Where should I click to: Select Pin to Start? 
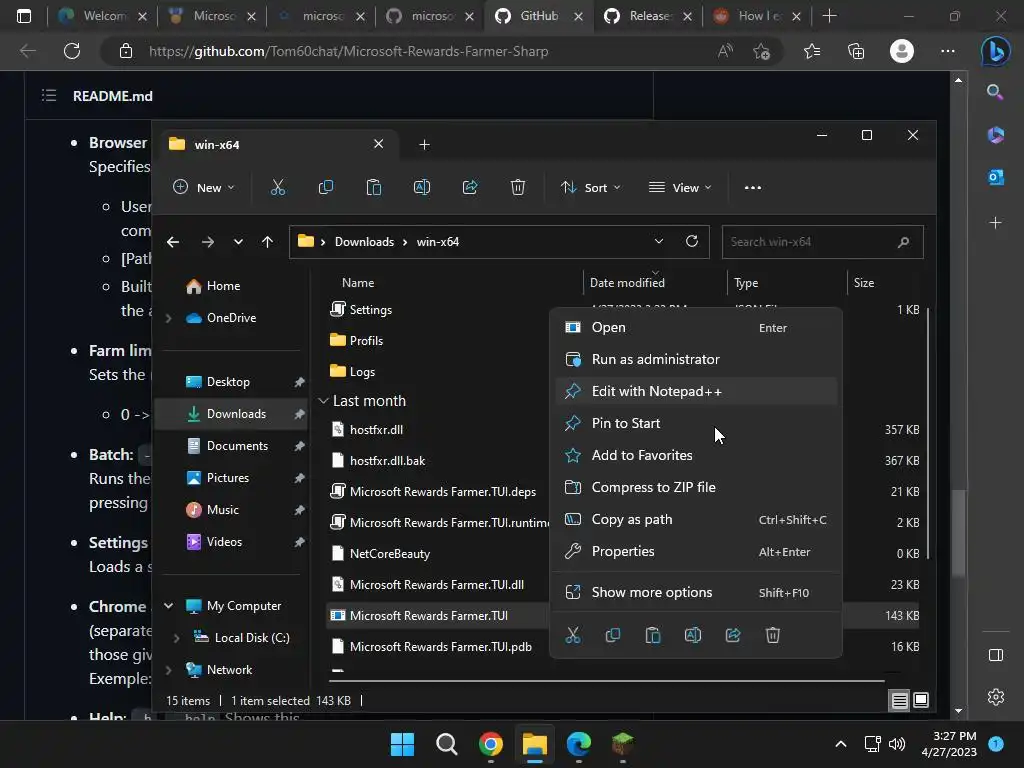click(x=696, y=423)
